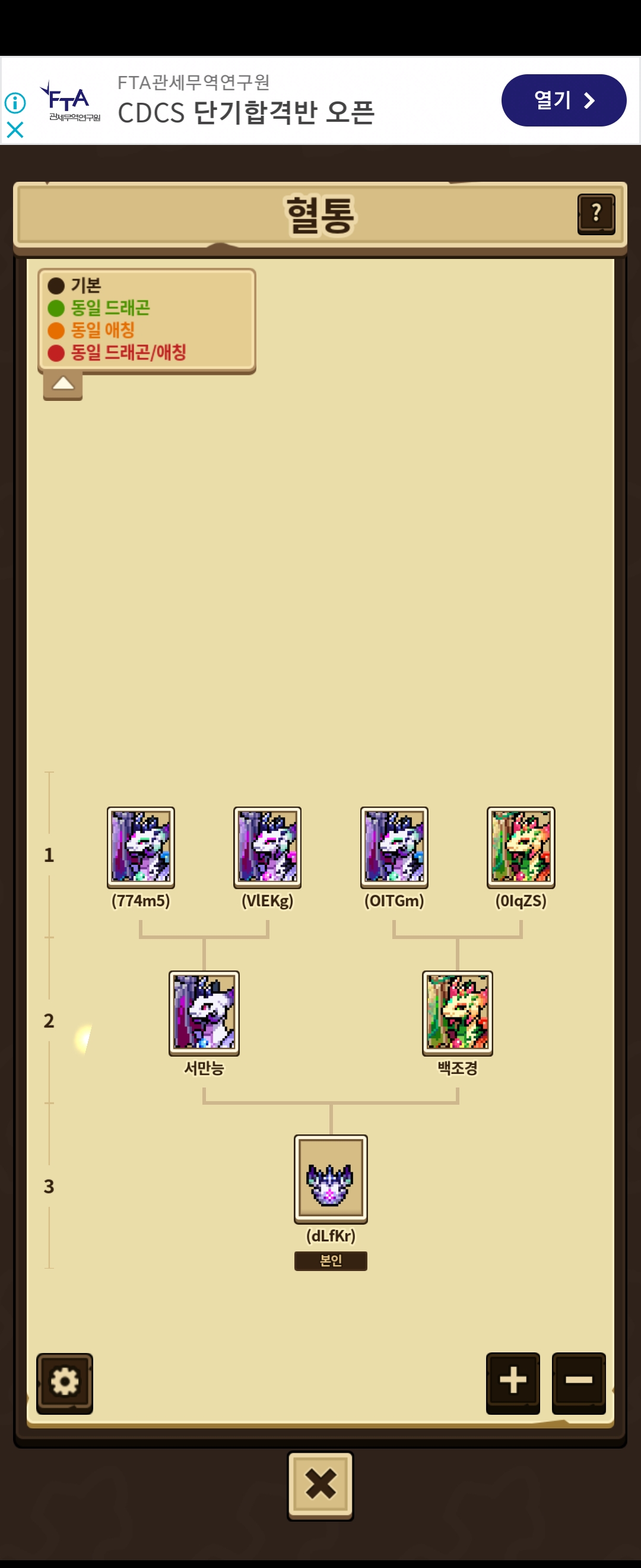641x1568 pixels.
Task: Tap the 본인 label badge
Action: 330,1260
